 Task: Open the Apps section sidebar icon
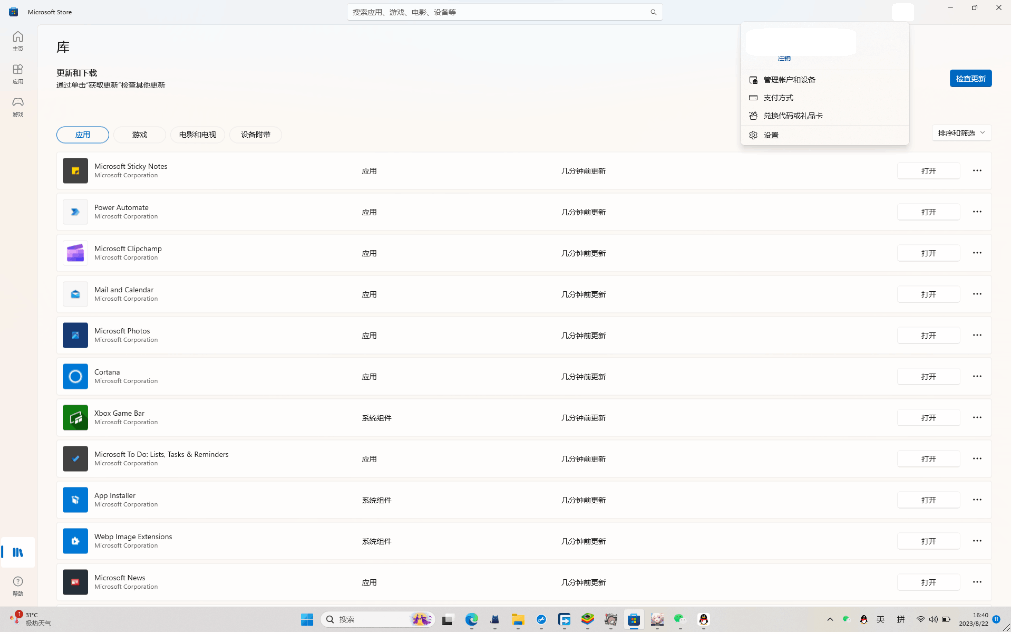click(17, 74)
